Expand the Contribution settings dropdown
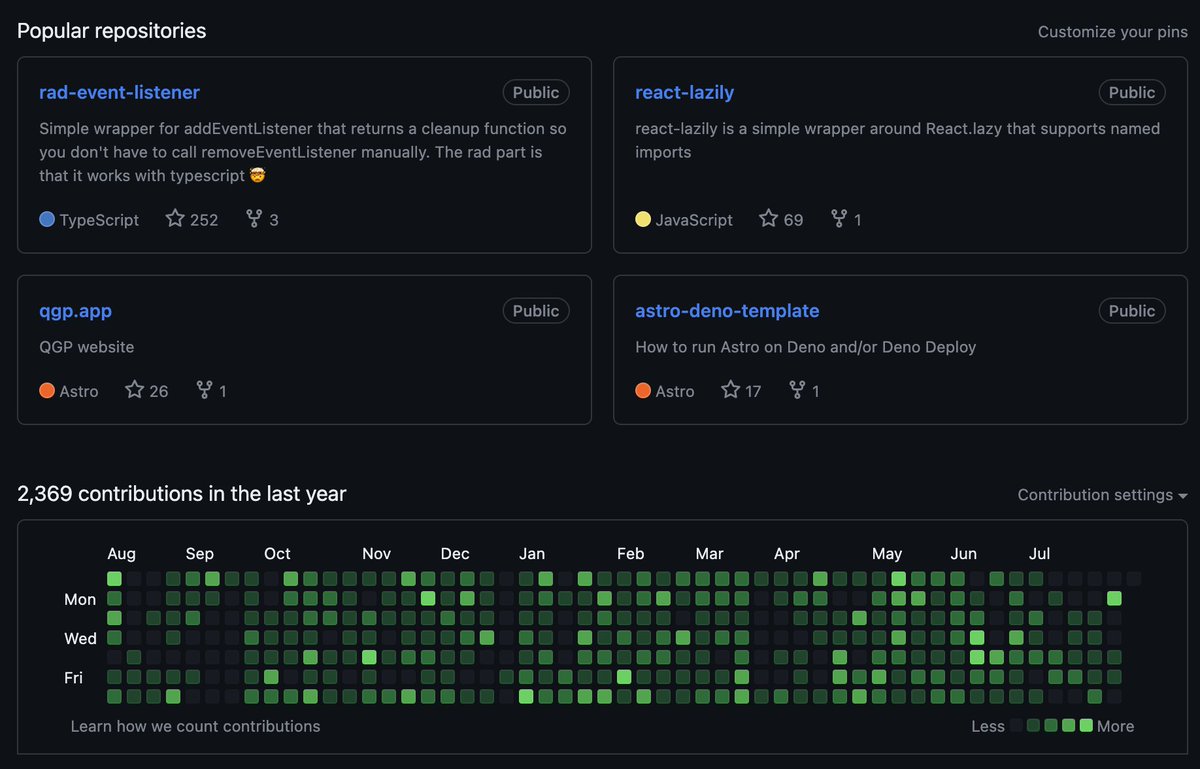The height and width of the screenshot is (769, 1200). pos(1102,495)
